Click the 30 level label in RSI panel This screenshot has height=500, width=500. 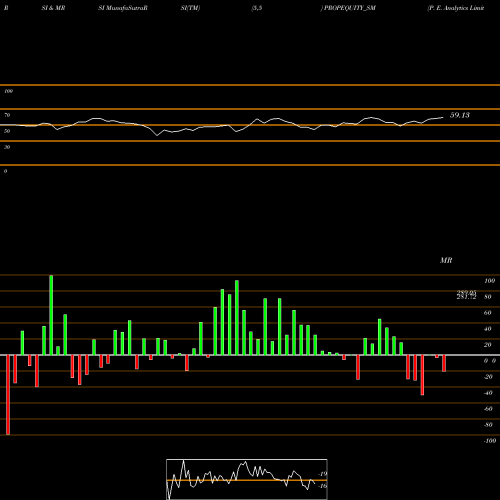coord(7,147)
